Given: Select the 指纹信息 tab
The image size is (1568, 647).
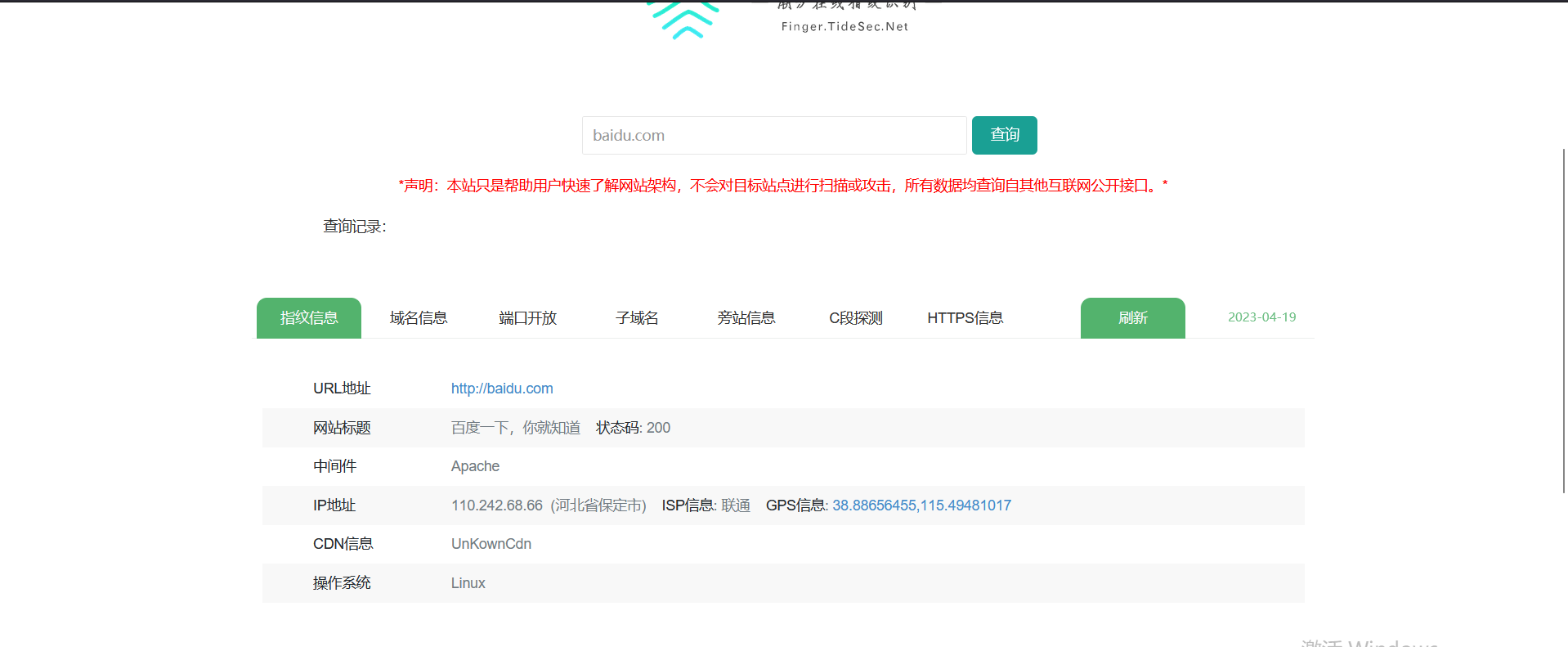Looking at the screenshot, I should pyautogui.click(x=309, y=317).
